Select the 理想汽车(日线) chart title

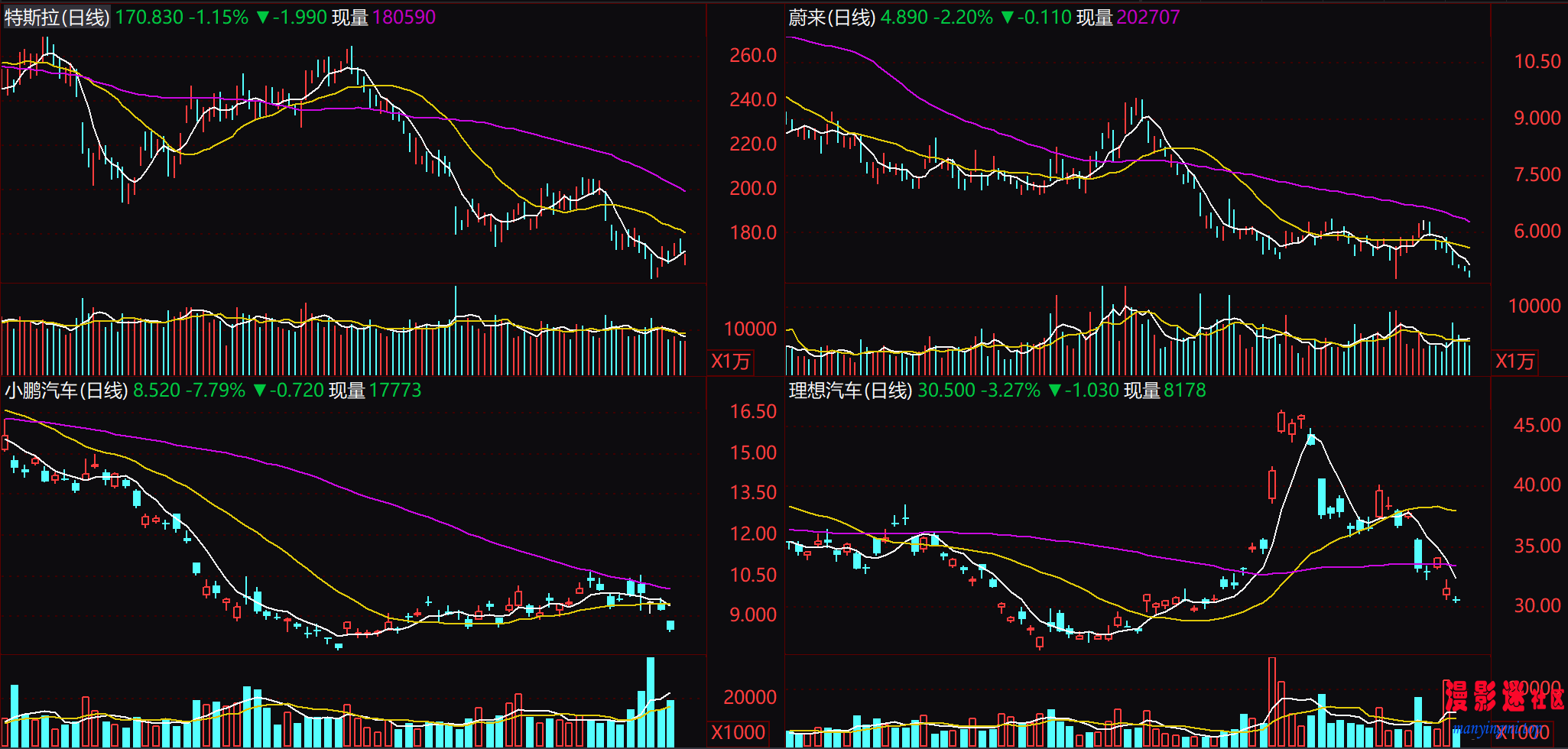coord(850,391)
